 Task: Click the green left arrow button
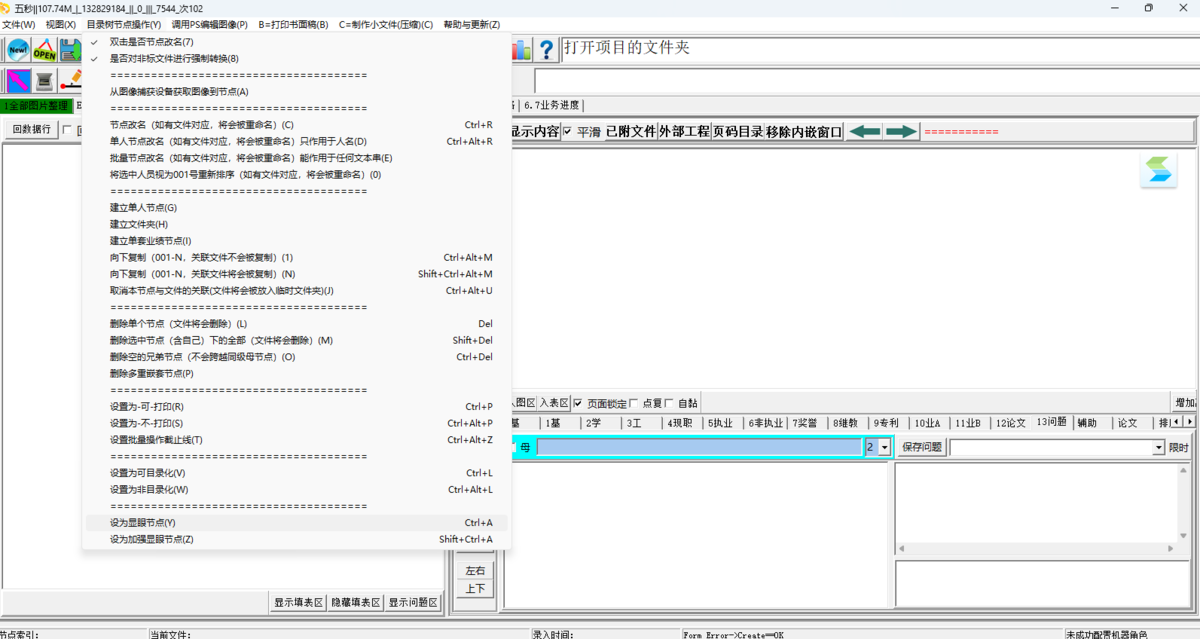pos(865,131)
